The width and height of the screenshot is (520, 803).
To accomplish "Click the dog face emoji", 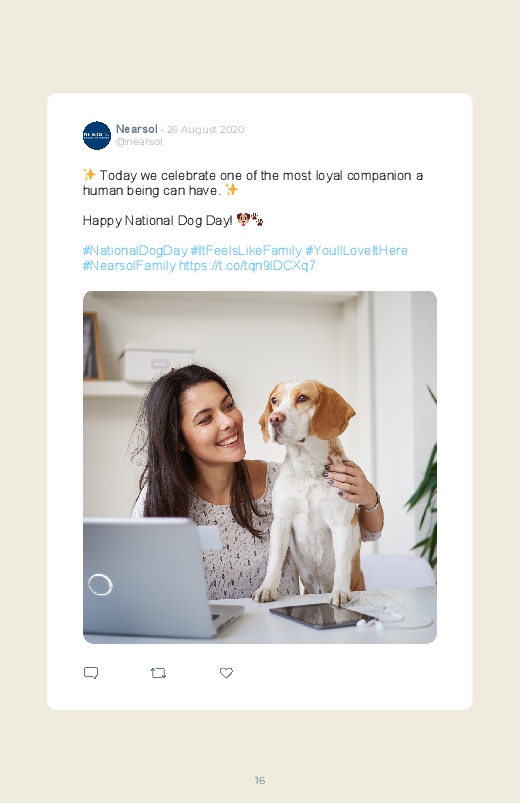I will point(243,220).
